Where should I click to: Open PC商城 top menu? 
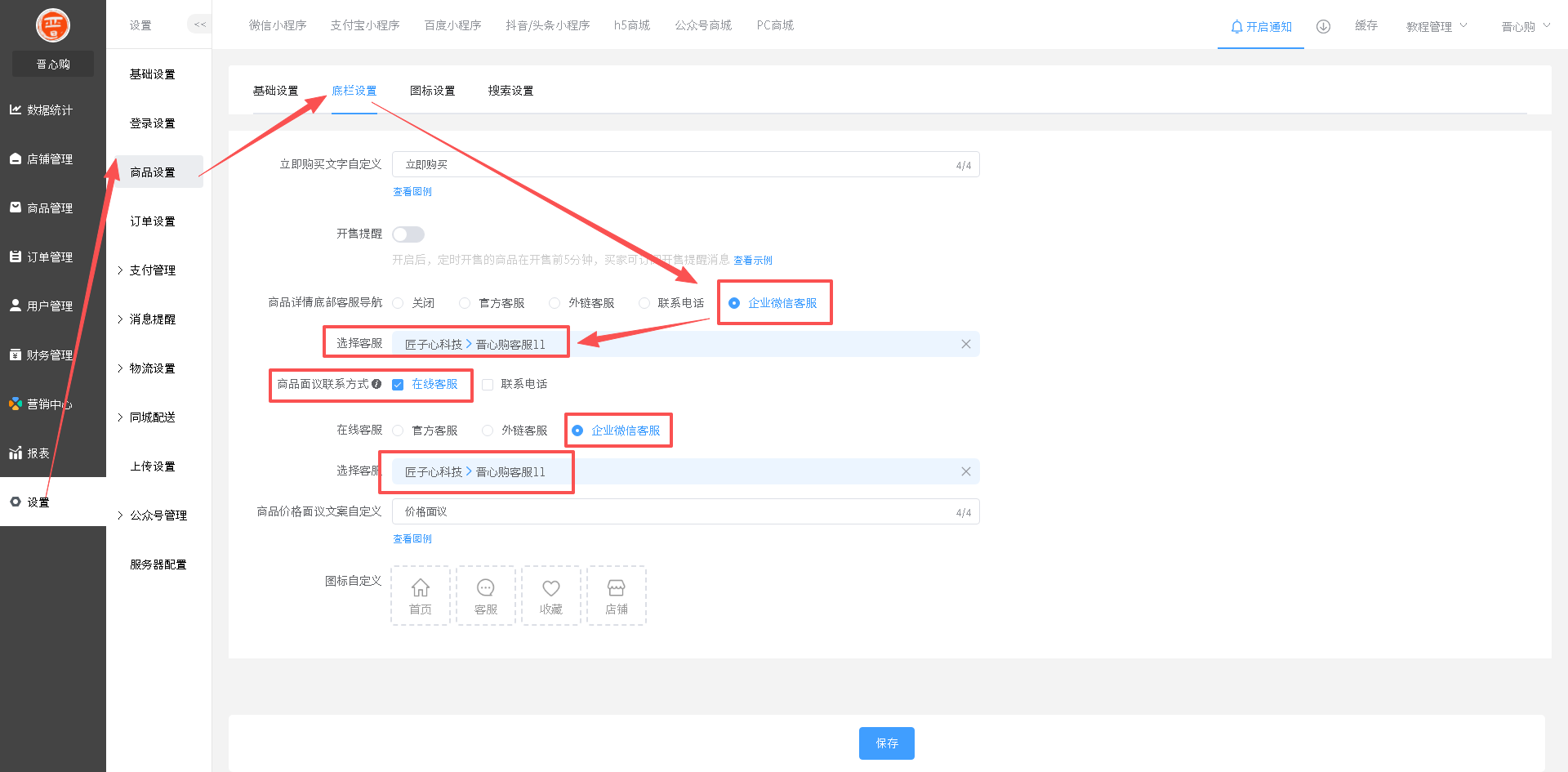[x=775, y=25]
